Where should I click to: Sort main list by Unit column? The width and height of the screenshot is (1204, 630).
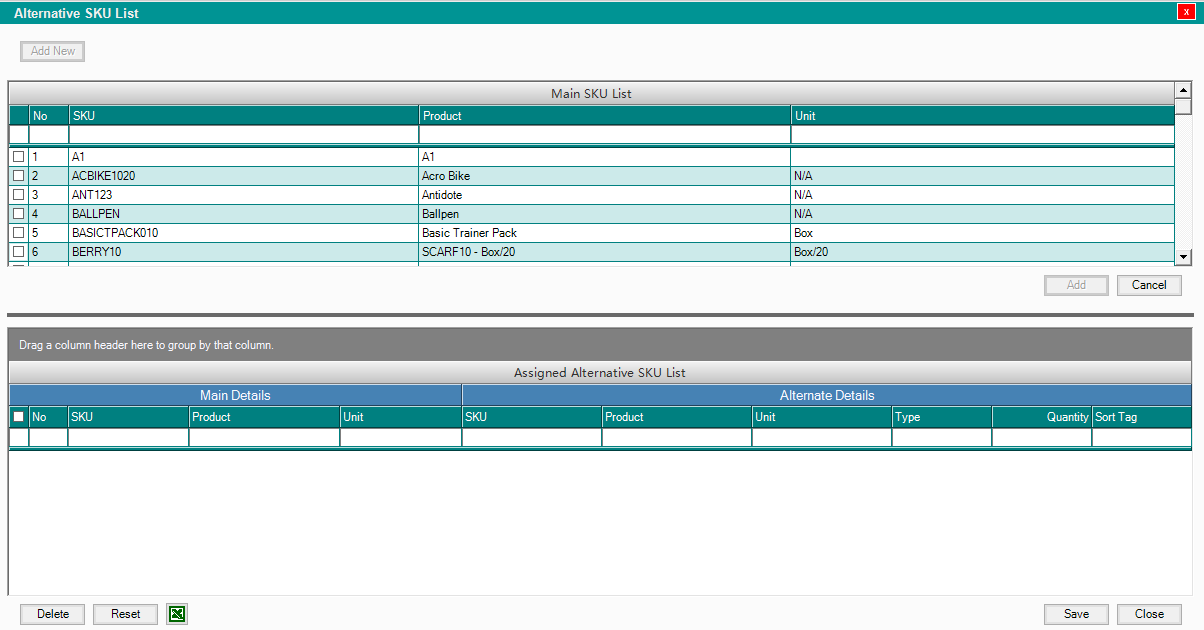pyautogui.click(x=980, y=116)
